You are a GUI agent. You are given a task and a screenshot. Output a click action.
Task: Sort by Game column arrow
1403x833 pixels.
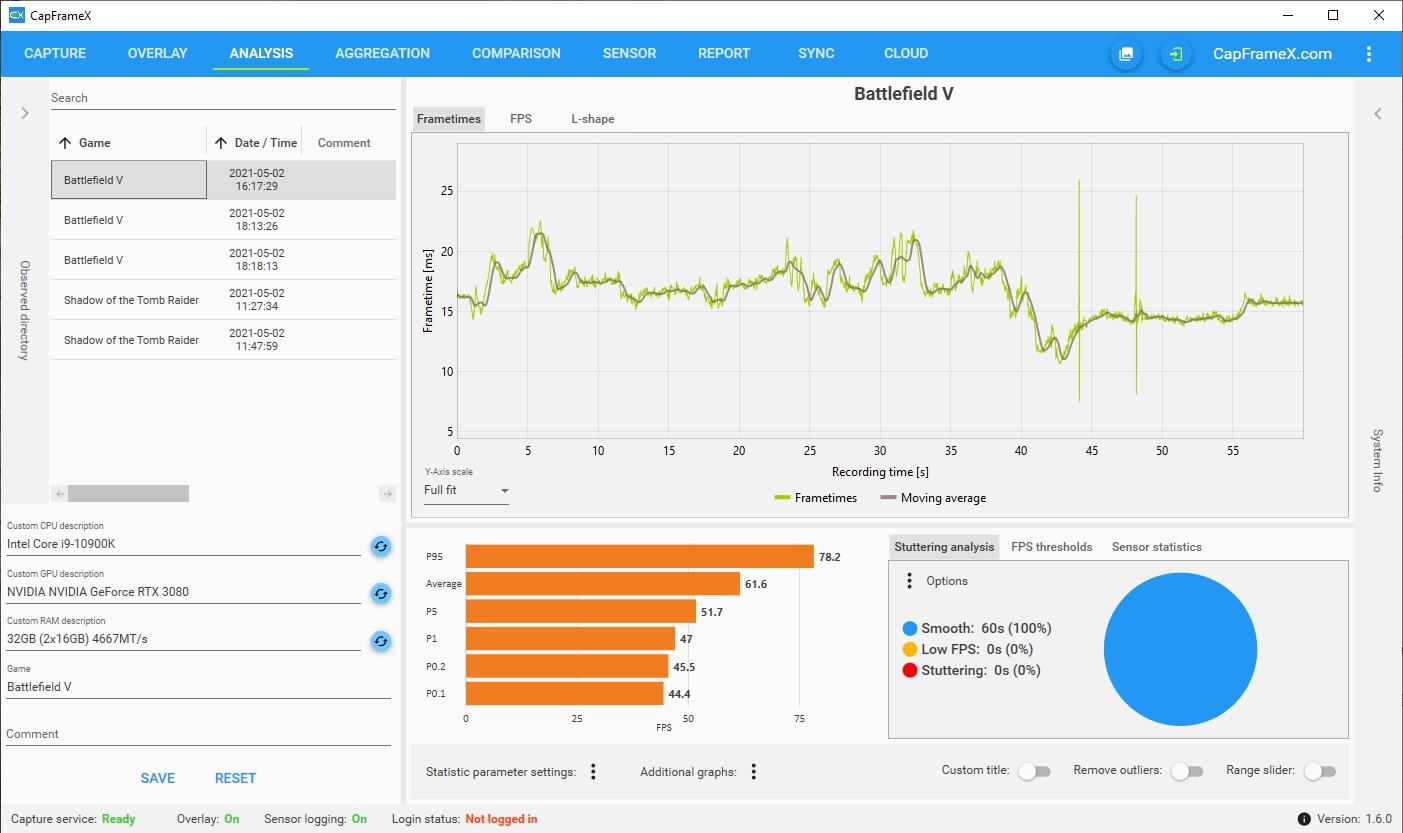(65, 143)
